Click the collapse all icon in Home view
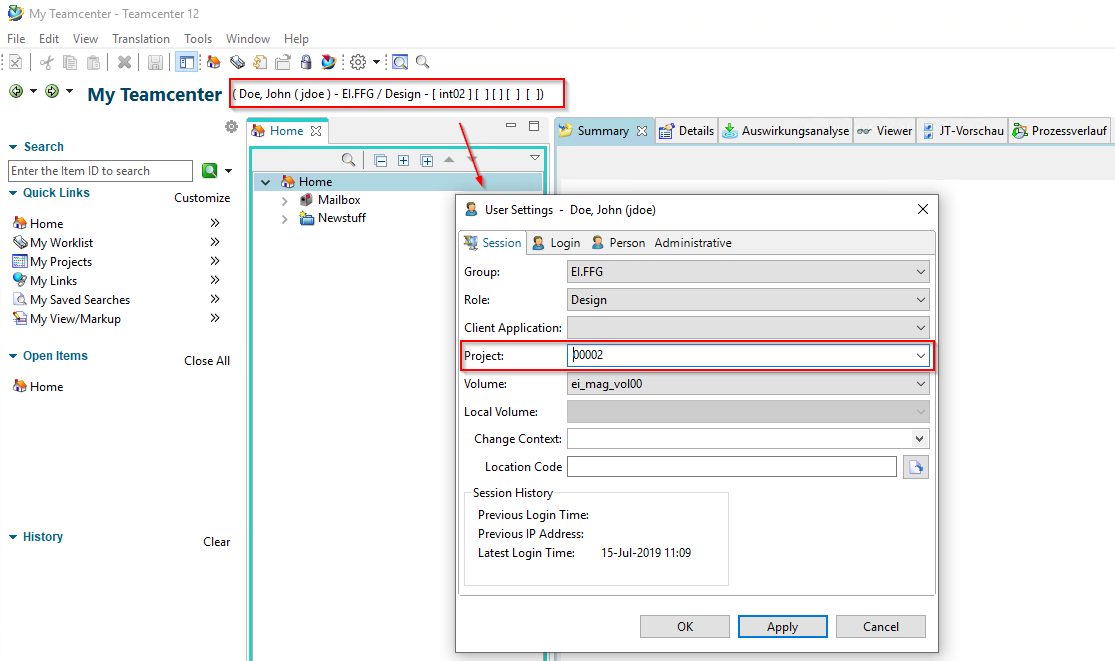 point(381,160)
